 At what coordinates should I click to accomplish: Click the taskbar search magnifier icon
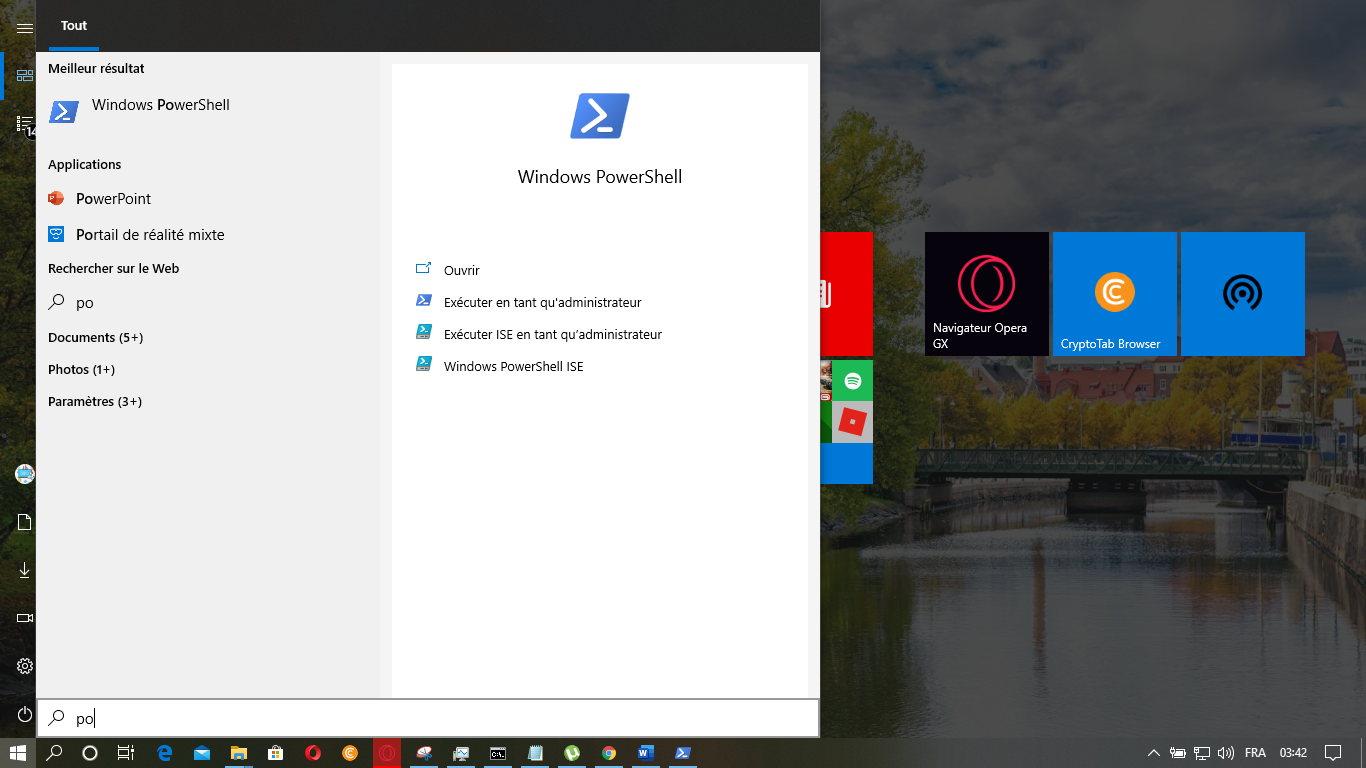[55, 753]
